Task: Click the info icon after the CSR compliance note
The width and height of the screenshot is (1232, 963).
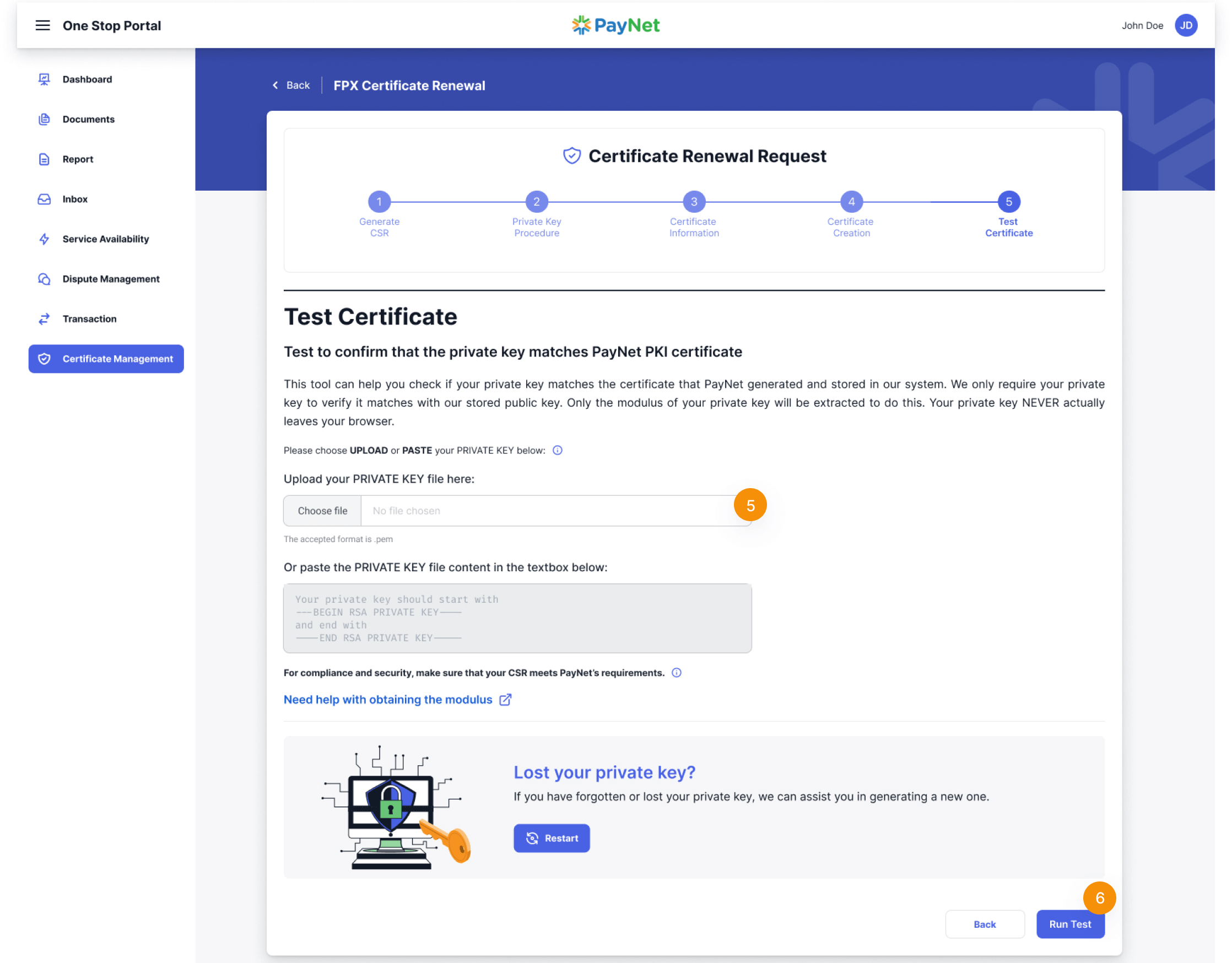Action: coord(677,673)
